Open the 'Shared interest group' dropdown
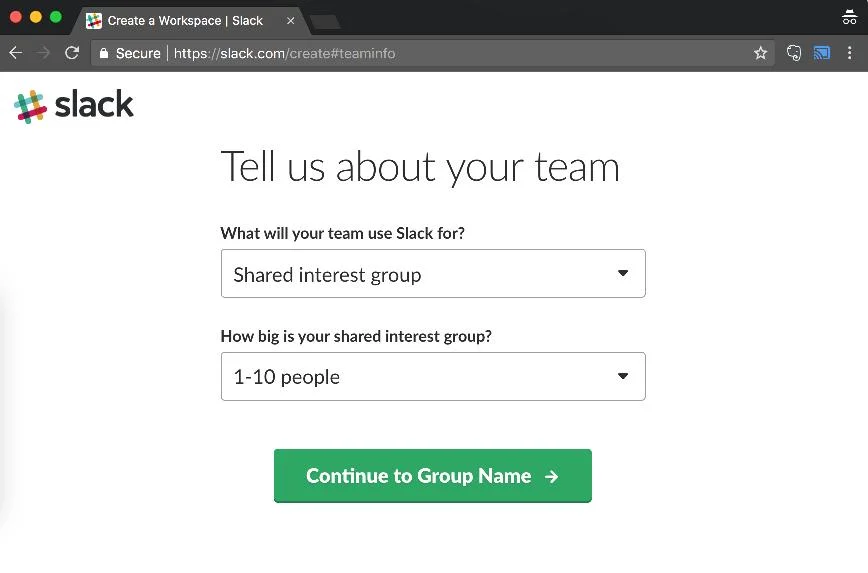 coord(433,273)
